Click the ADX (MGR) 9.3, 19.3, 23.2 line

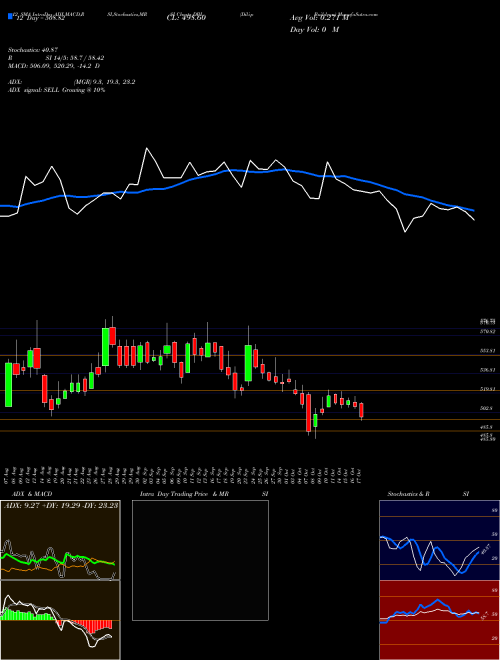[x=72, y=82]
